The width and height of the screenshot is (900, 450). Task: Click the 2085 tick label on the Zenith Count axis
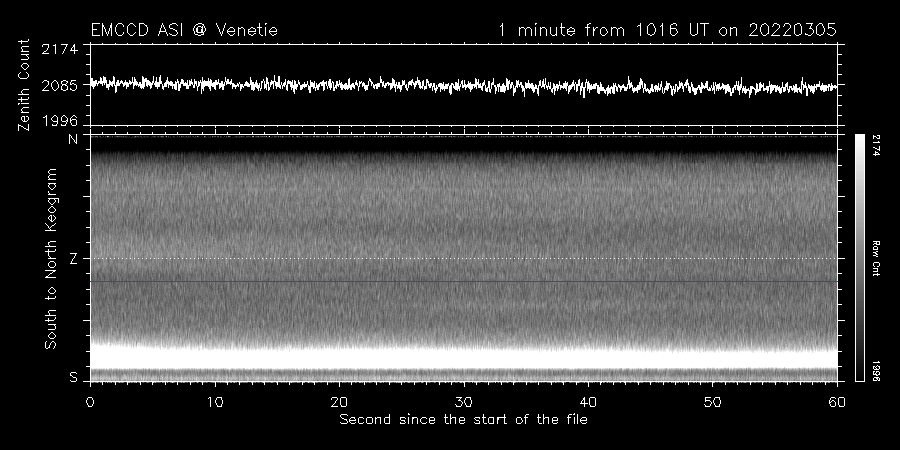pyautogui.click(x=59, y=86)
